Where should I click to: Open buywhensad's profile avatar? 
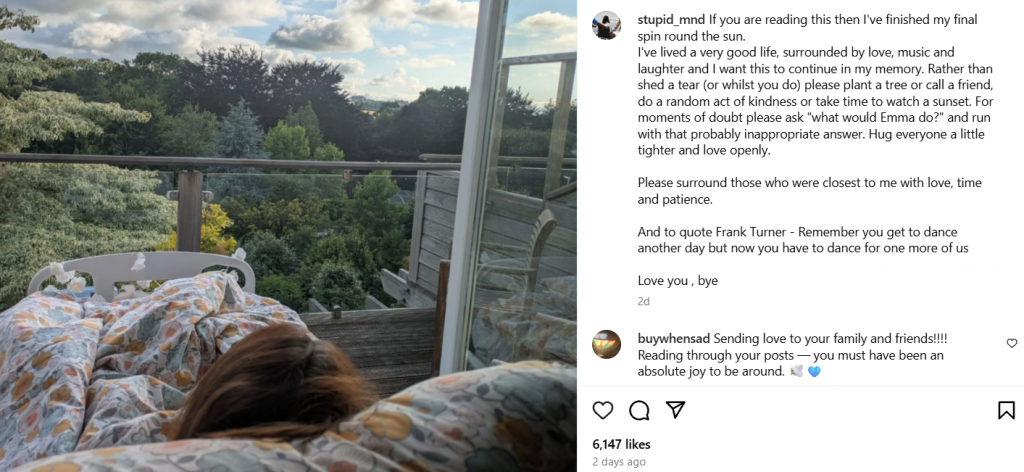[x=606, y=344]
